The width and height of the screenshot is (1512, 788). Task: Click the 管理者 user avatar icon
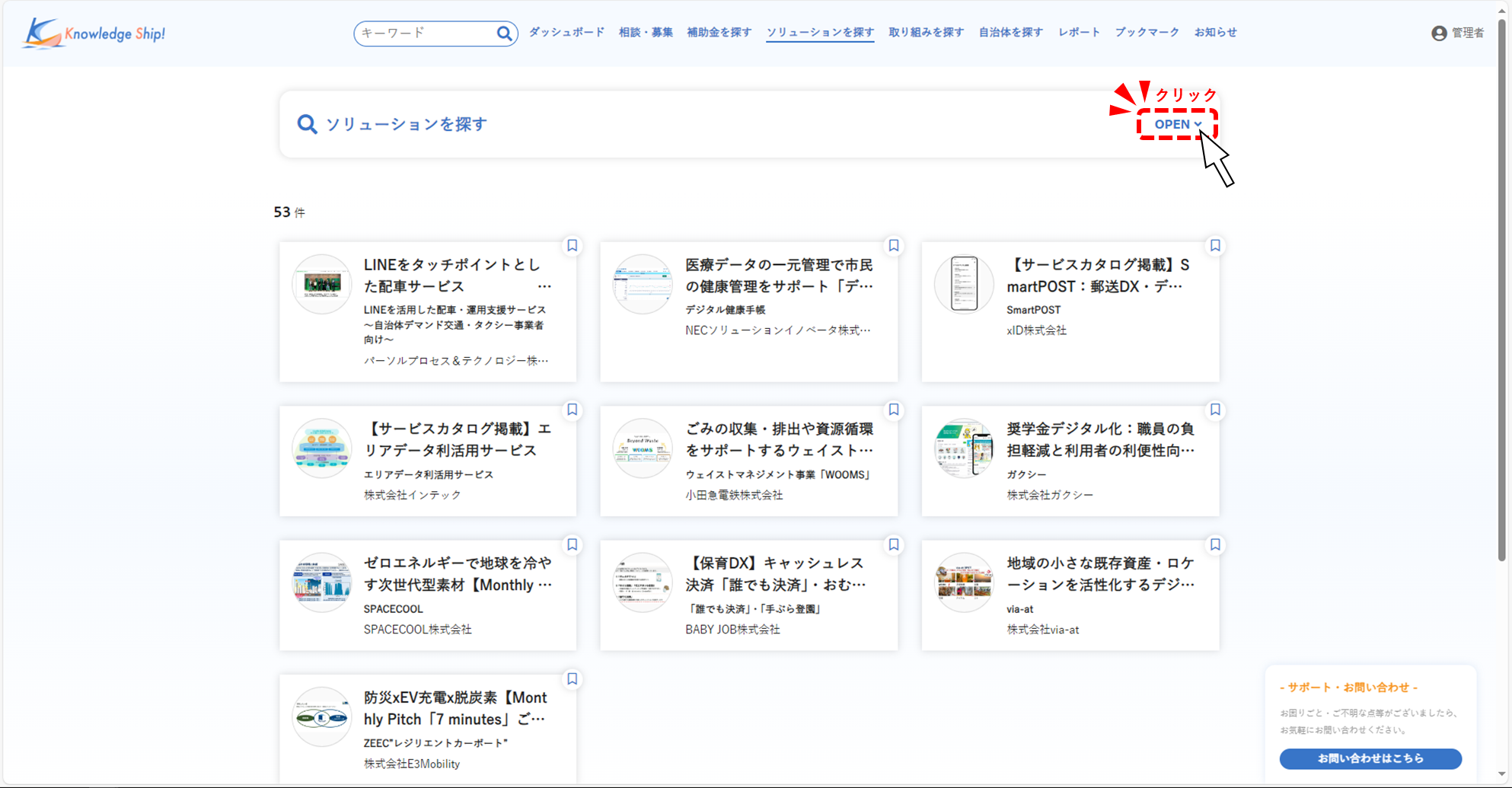pyautogui.click(x=1439, y=33)
